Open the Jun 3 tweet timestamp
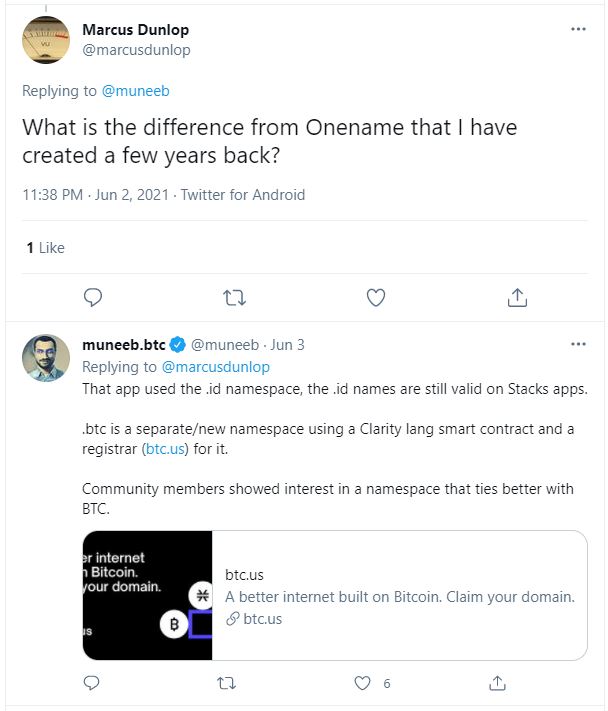This screenshot has height=711, width=608. pyautogui.click(x=287, y=345)
